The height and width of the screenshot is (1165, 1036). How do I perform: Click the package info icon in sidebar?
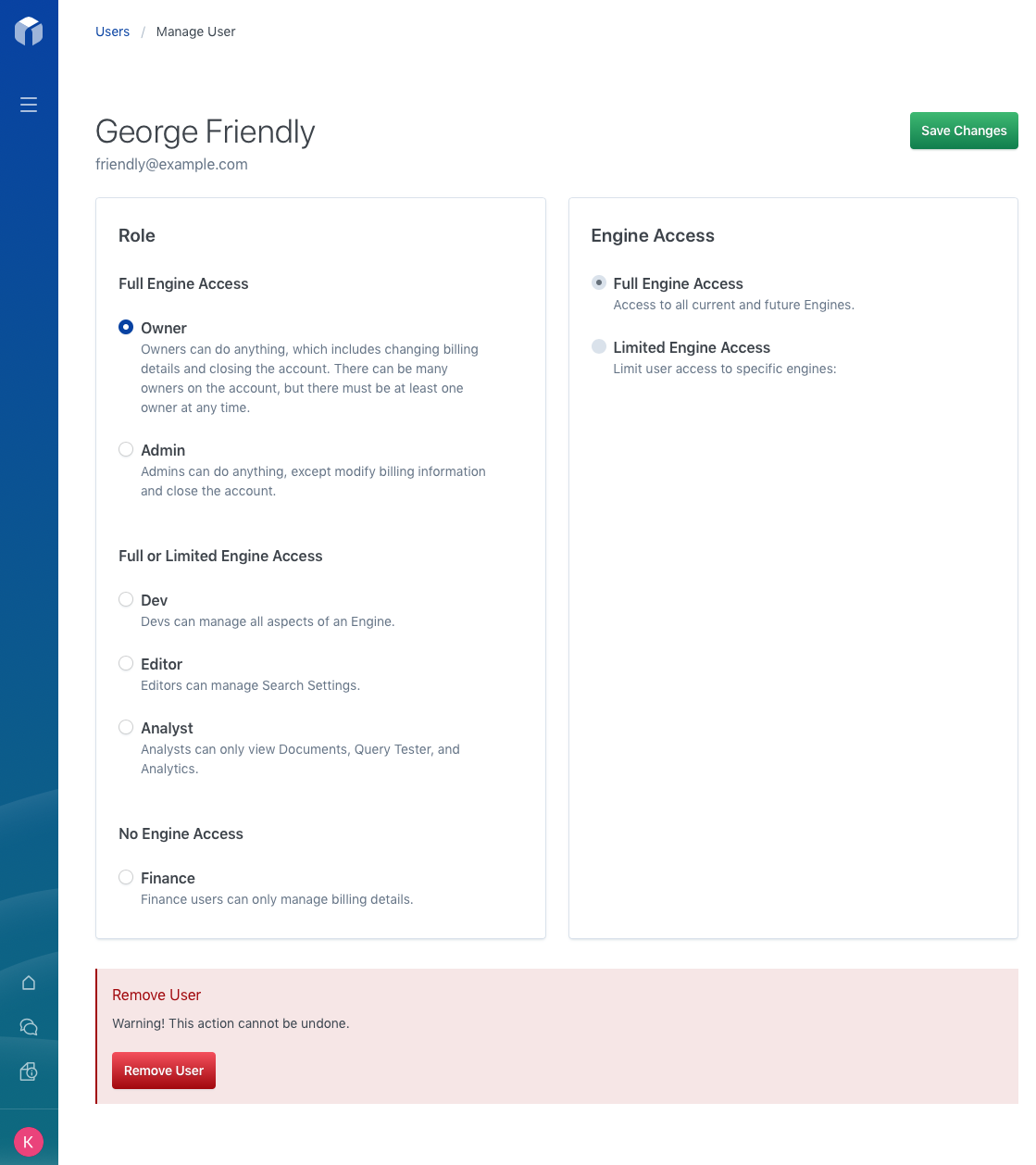(x=29, y=1071)
